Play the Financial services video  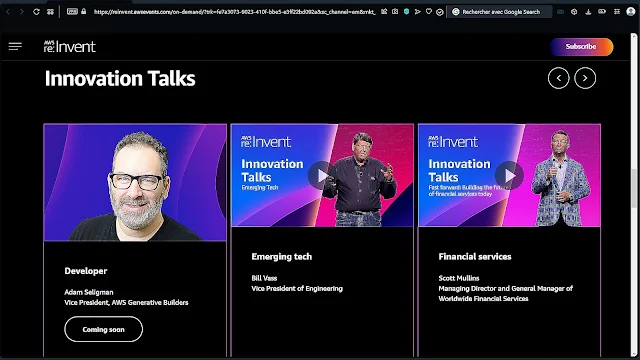(509, 176)
